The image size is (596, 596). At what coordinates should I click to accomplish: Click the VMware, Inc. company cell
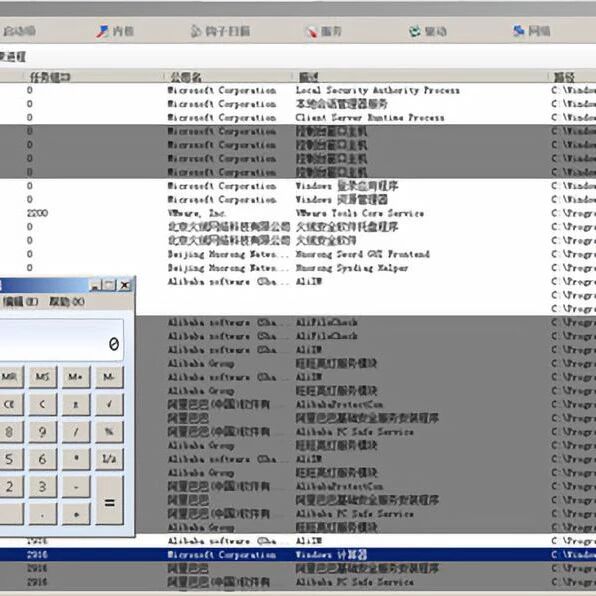pos(197,213)
